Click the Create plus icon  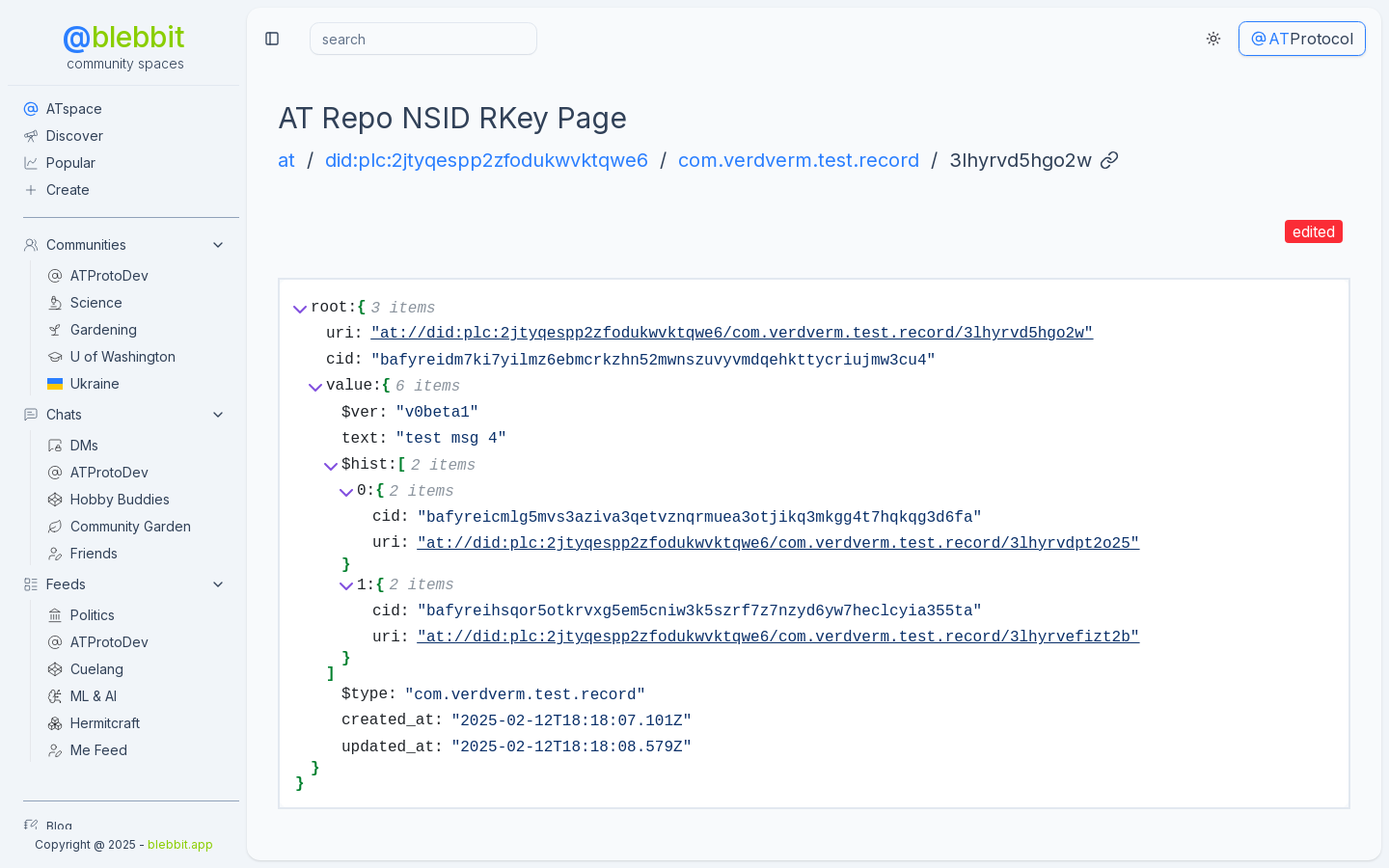click(31, 190)
